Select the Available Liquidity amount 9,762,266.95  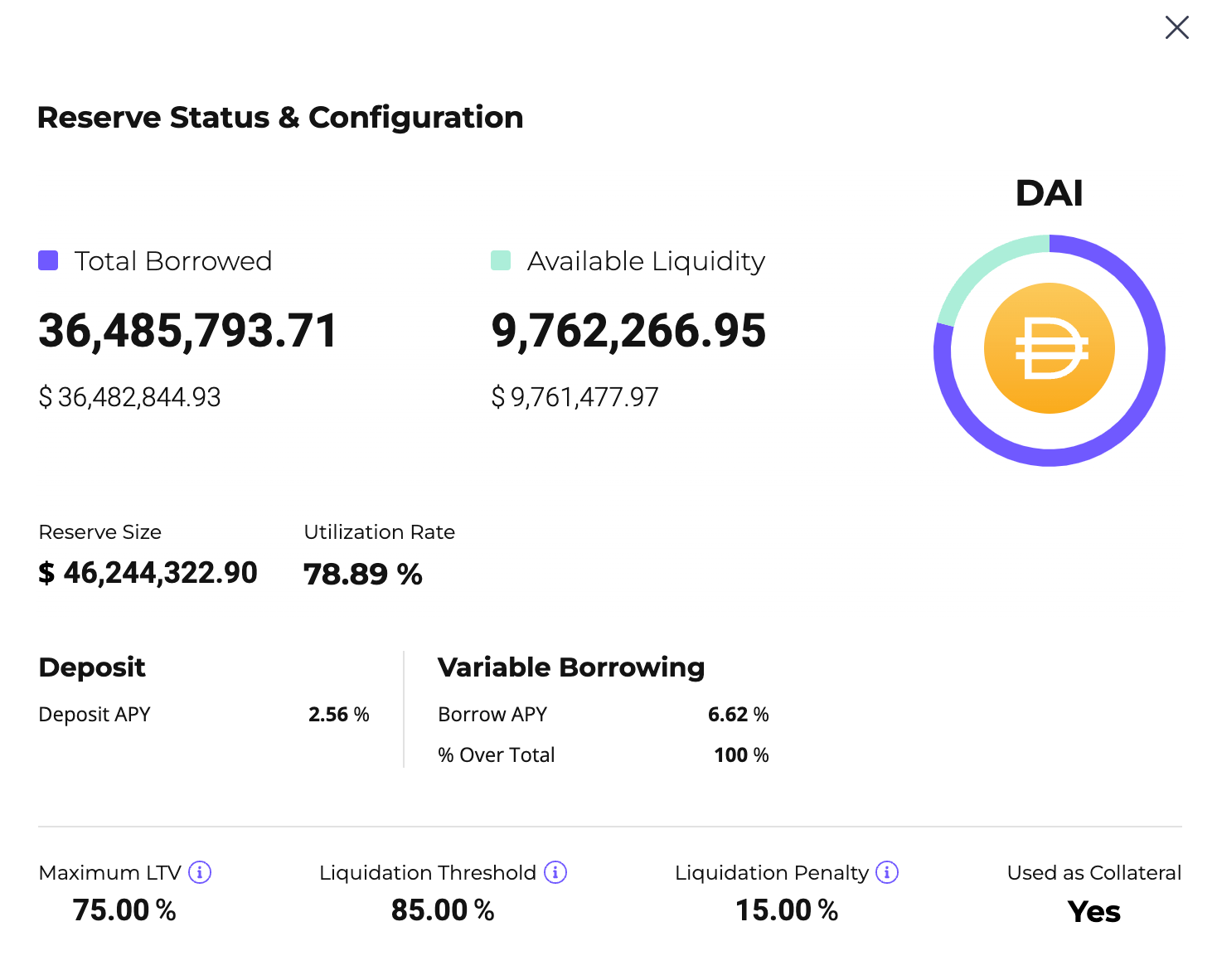(x=629, y=331)
